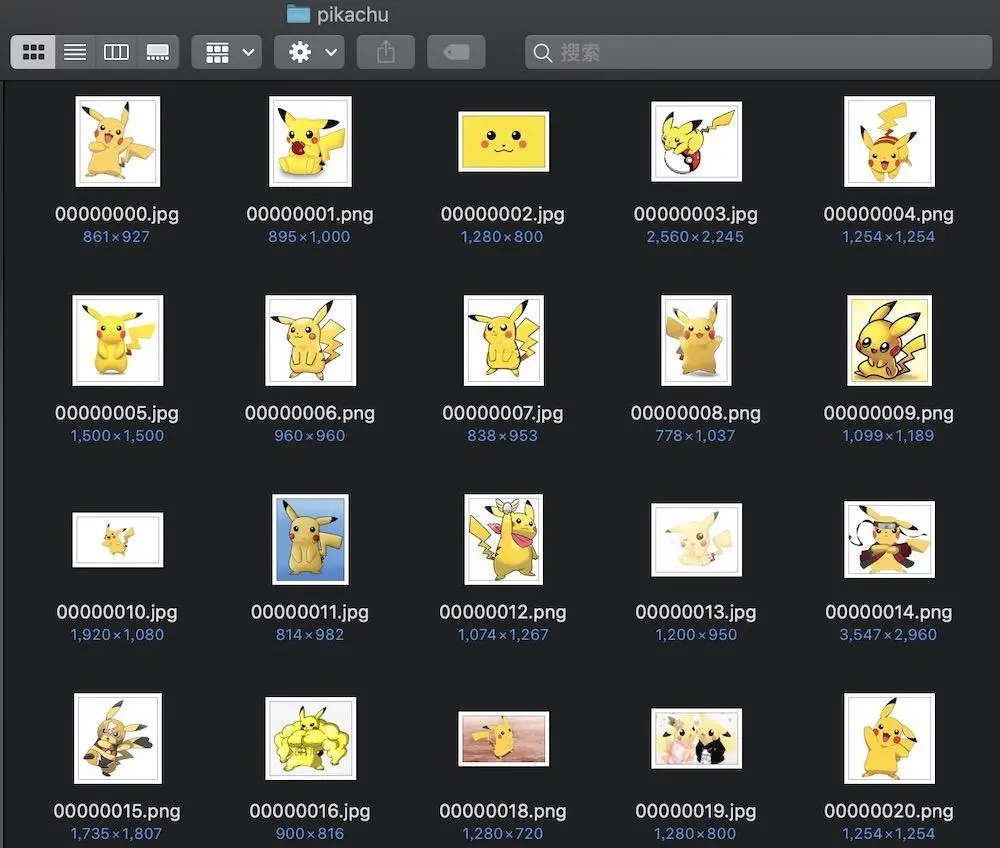Screen dimensions: 1000x848
Task: Click file name 00000015.png
Action: (x=117, y=810)
